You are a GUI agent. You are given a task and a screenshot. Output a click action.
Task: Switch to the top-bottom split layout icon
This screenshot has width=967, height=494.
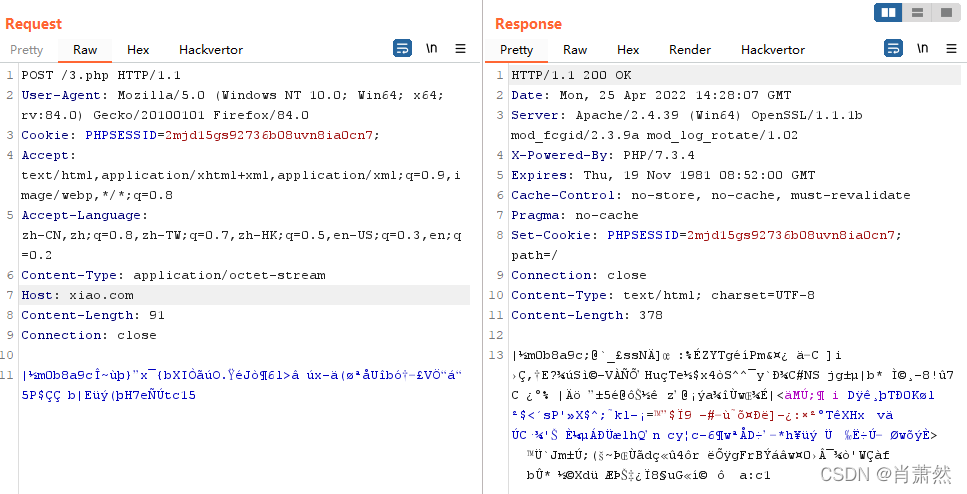(x=917, y=13)
